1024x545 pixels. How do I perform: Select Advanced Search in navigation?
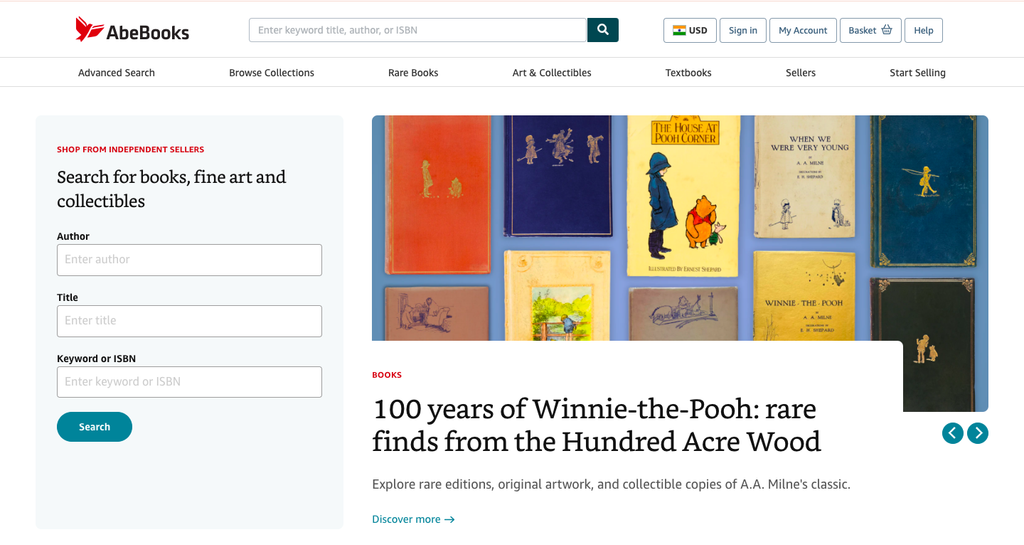(x=116, y=72)
